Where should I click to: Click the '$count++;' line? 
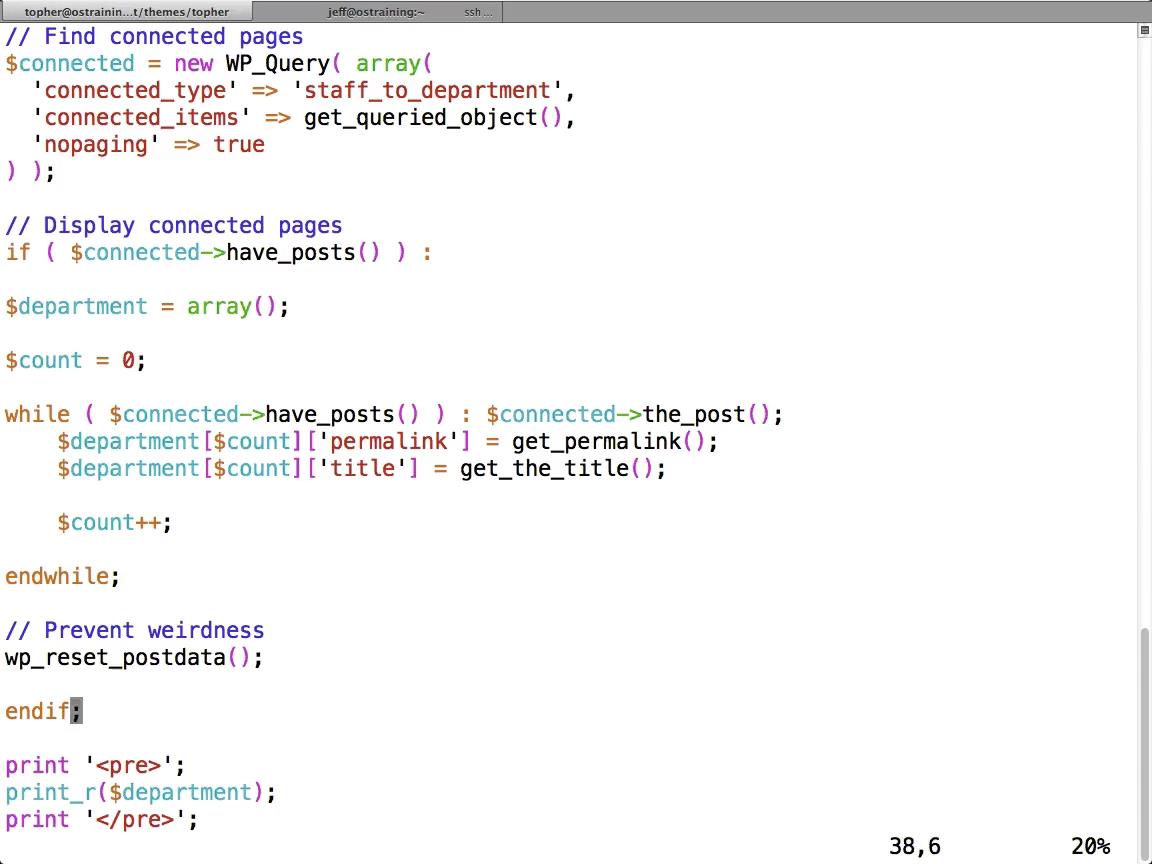[115, 522]
